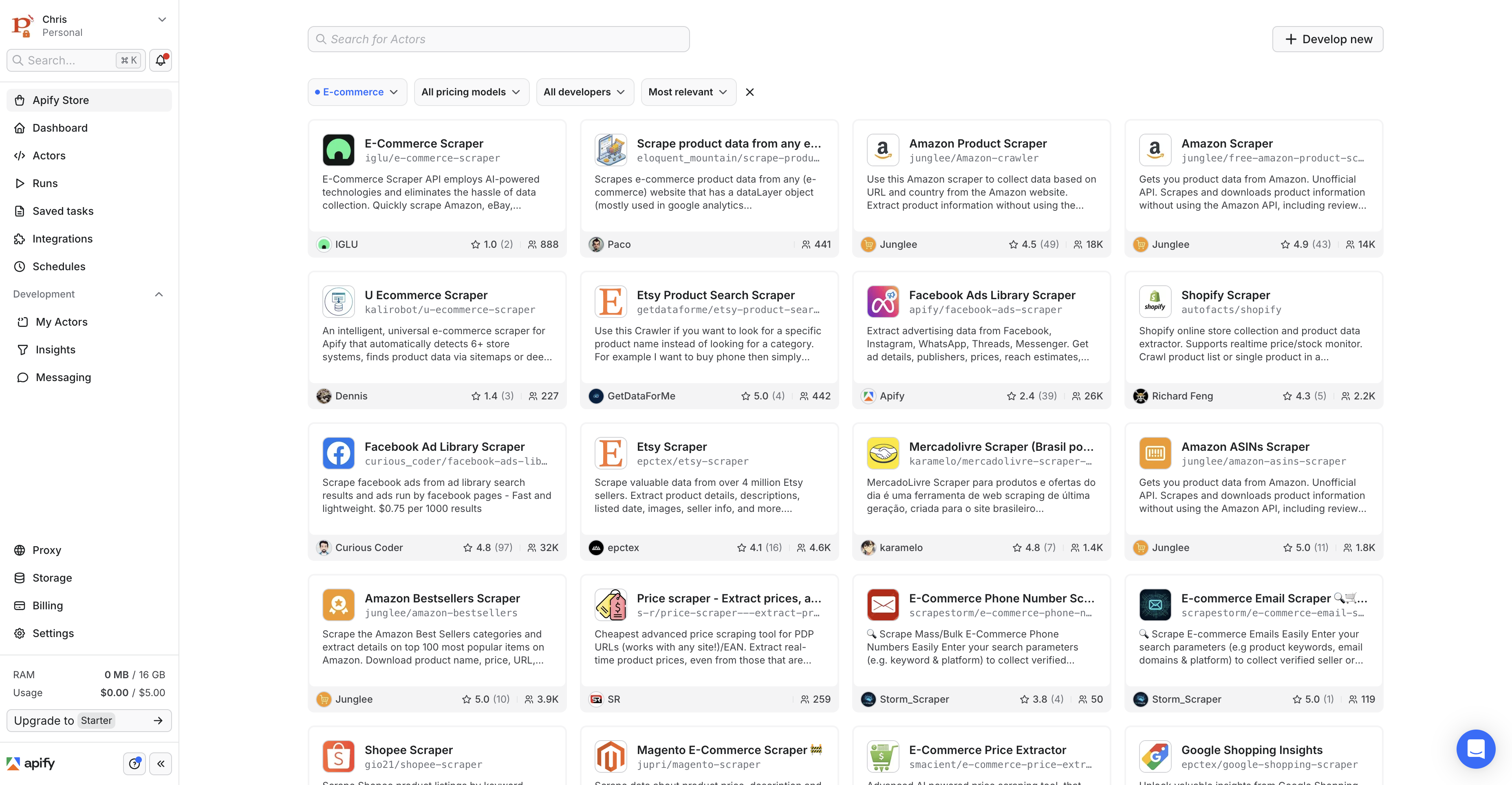Clear filters with the X button

[x=749, y=92]
